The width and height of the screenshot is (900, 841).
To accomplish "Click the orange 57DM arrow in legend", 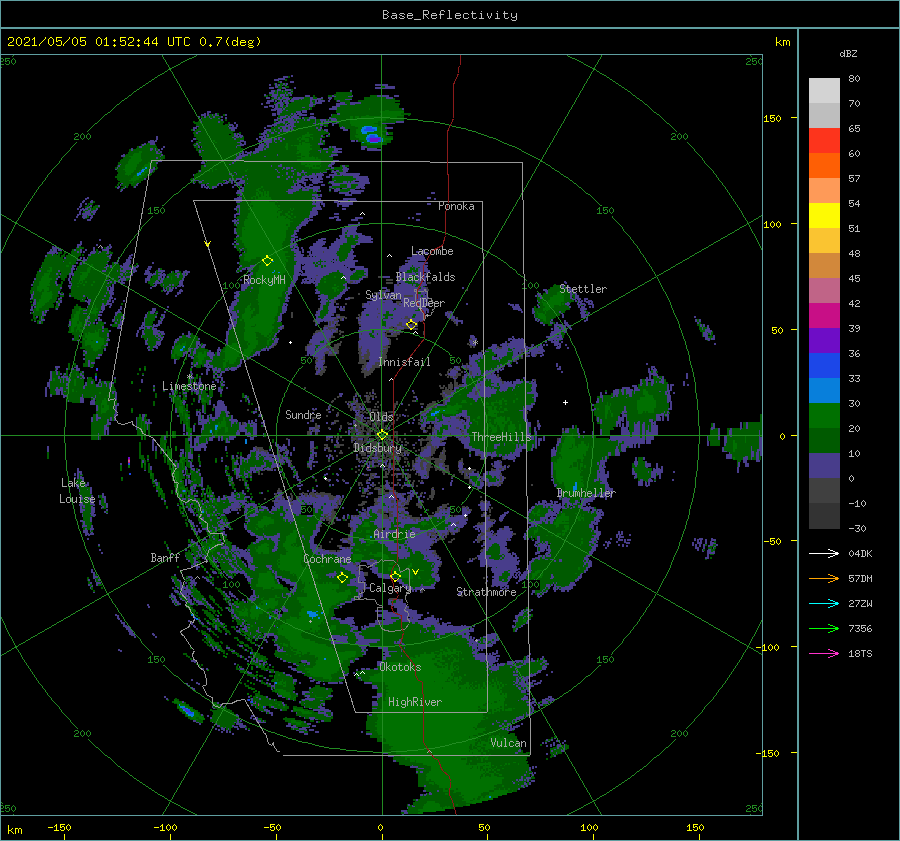I will pyautogui.click(x=824, y=579).
